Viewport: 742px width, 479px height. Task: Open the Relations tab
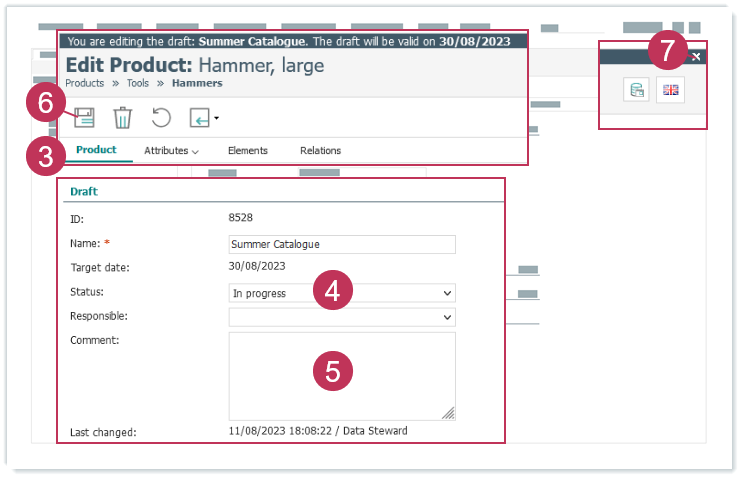pos(320,150)
